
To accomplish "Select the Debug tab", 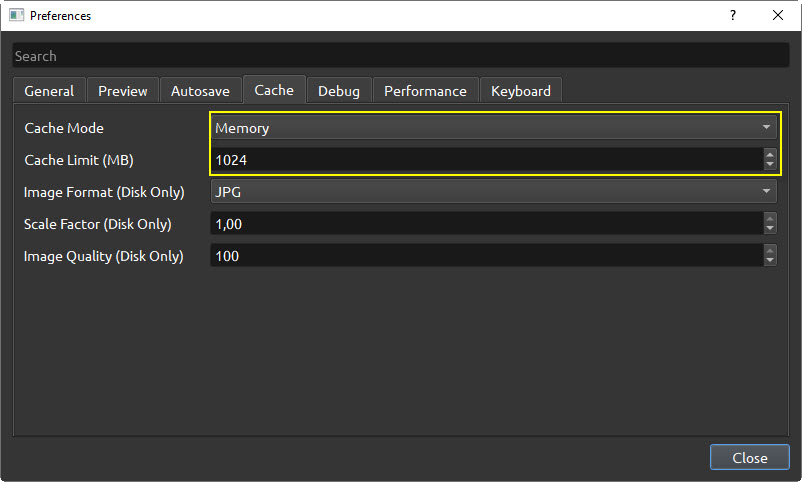I will point(339,91).
